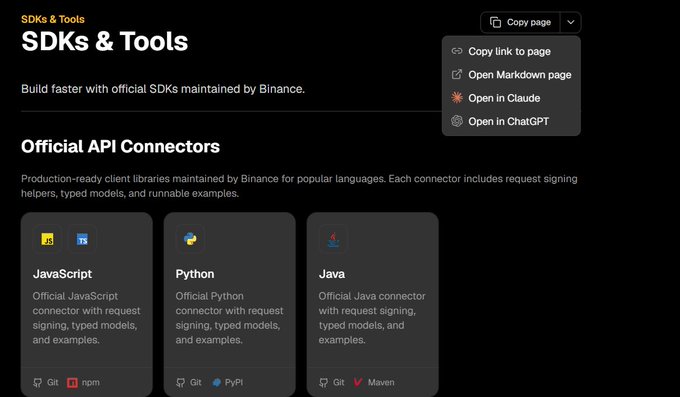Click the Python logo icon

(x=190, y=239)
